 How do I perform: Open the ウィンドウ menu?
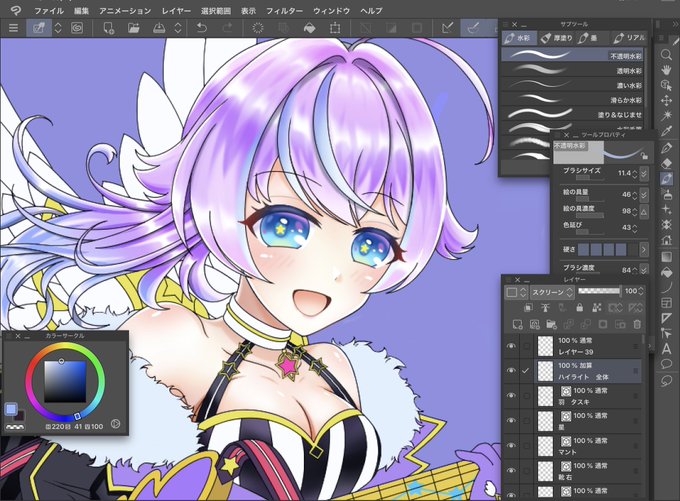(331, 11)
